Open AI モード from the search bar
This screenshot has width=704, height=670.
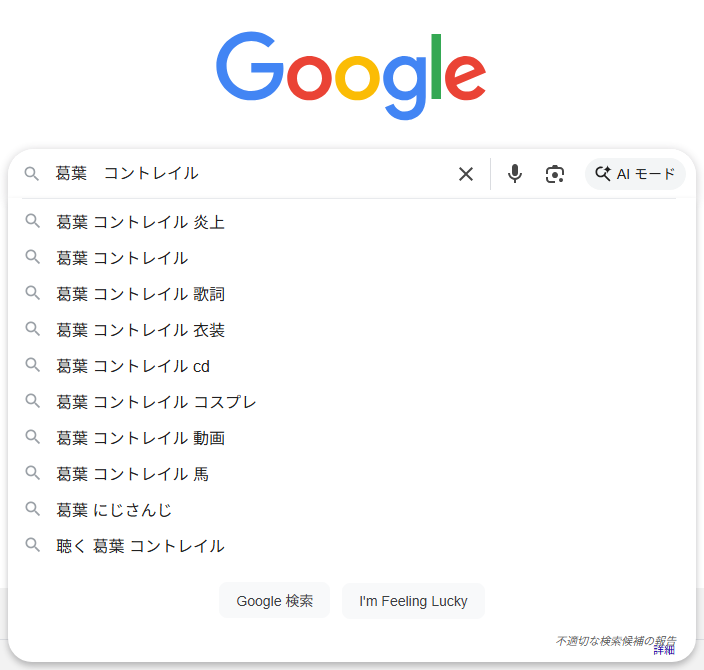tap(635, 174)
